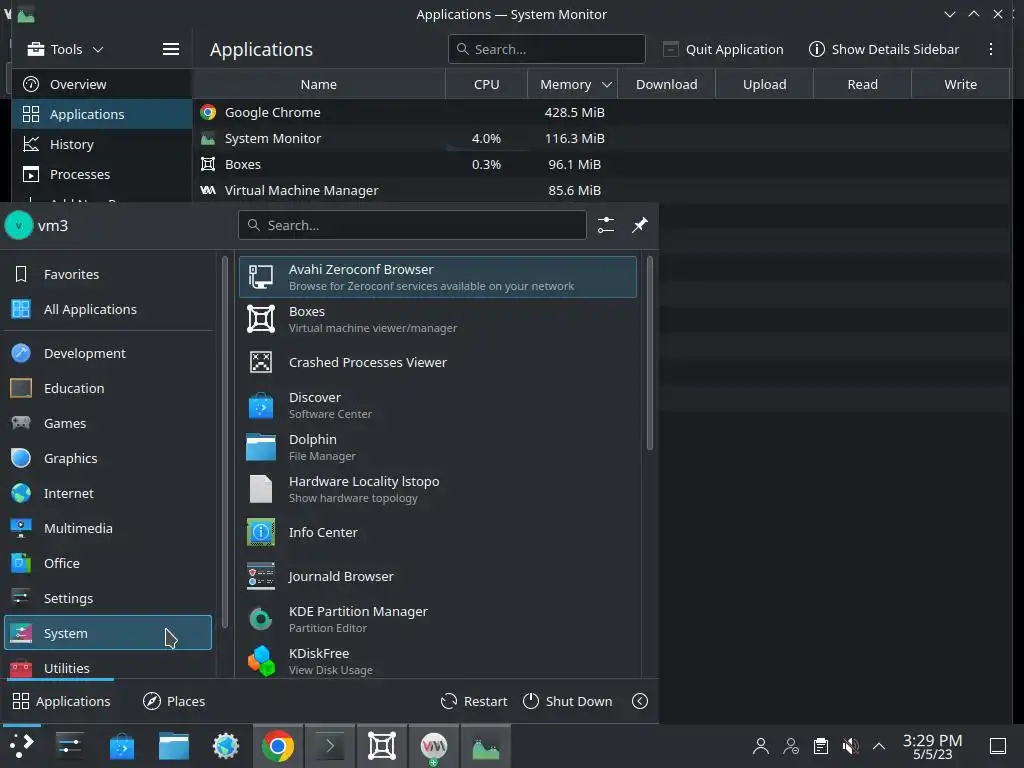Open Virtual Machine Manager taskbar icon

tap(434, 746)
